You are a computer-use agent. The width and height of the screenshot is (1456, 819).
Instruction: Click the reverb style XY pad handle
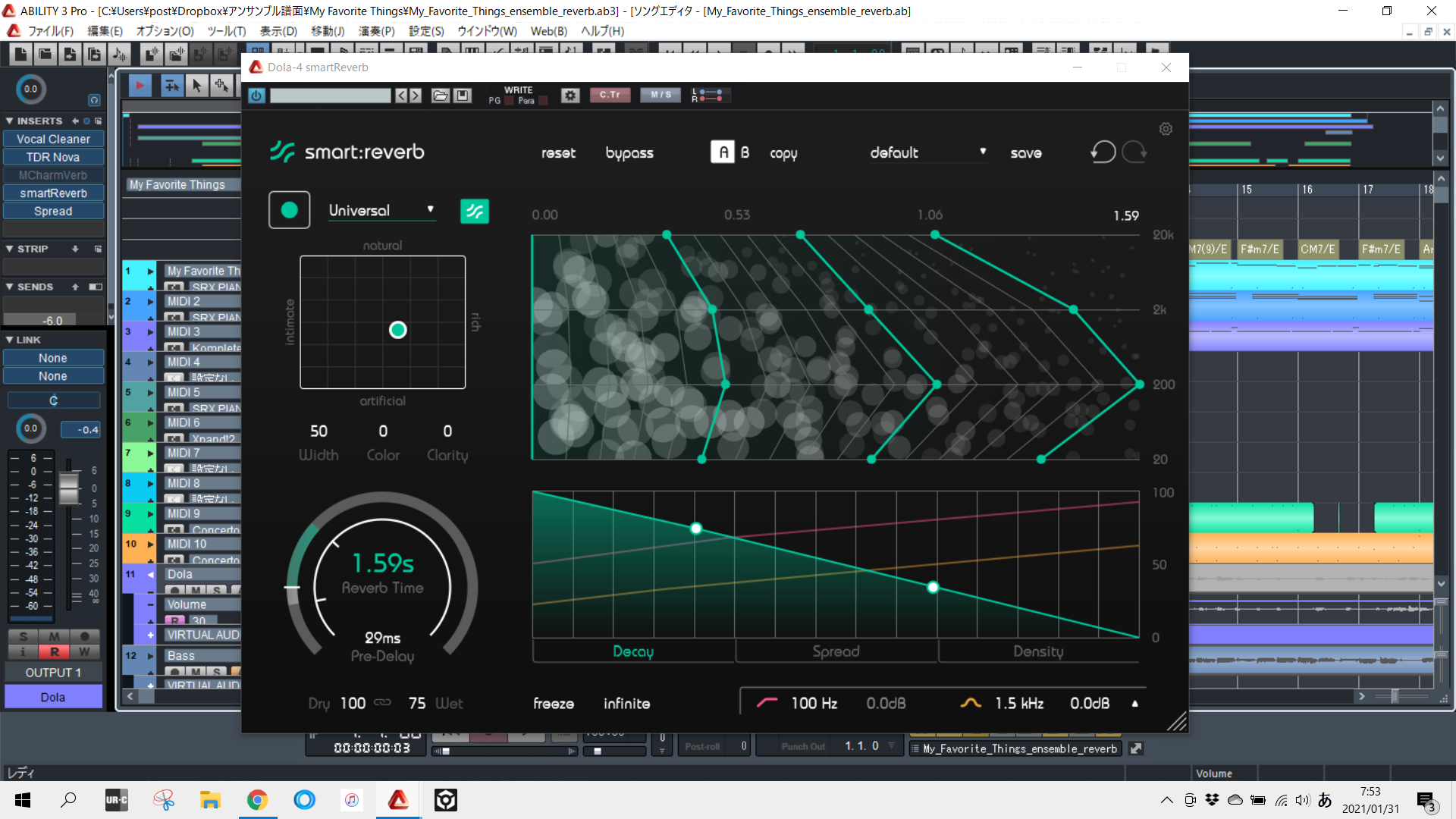(x=397, y=330)
